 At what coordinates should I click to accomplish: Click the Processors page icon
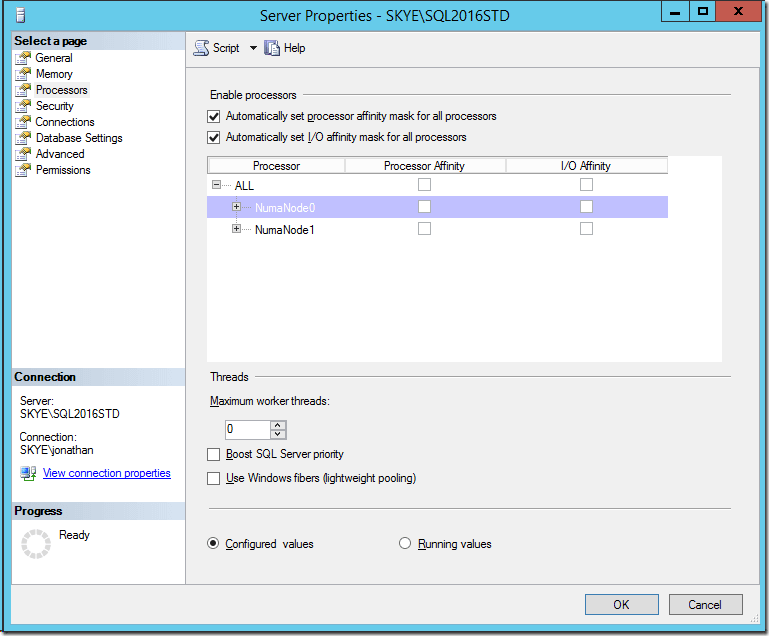23,90
